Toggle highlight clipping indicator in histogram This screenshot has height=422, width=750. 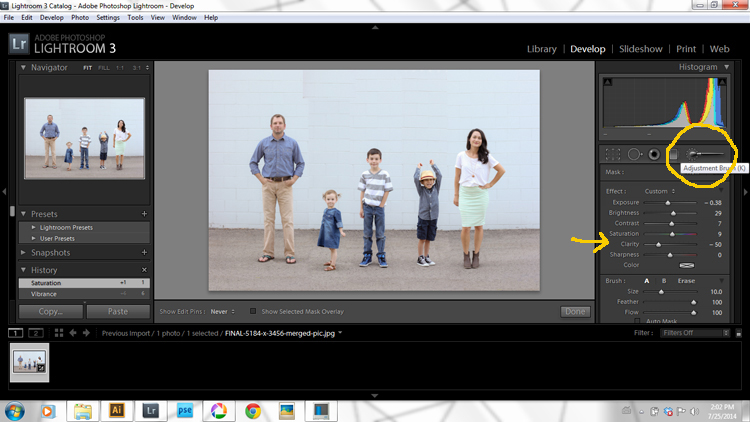click(722, 82)
